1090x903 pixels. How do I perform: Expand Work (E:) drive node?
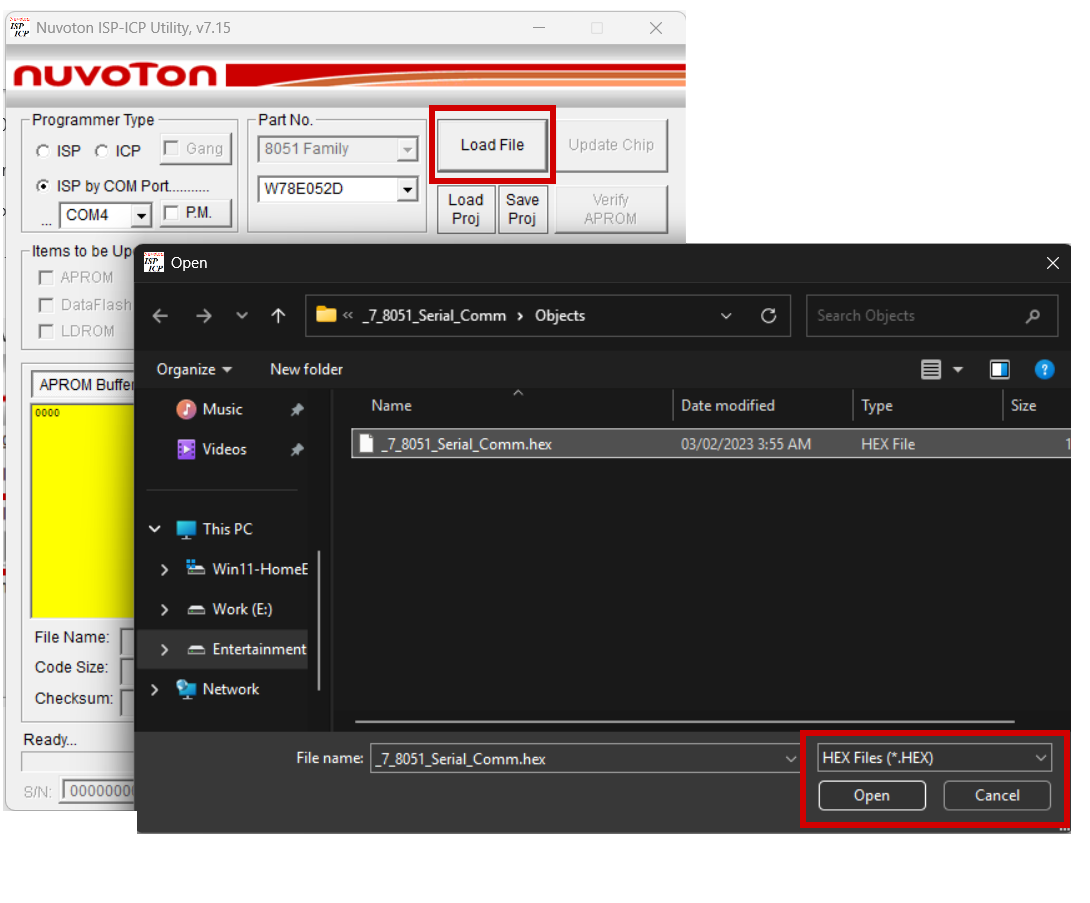[164, 610]
